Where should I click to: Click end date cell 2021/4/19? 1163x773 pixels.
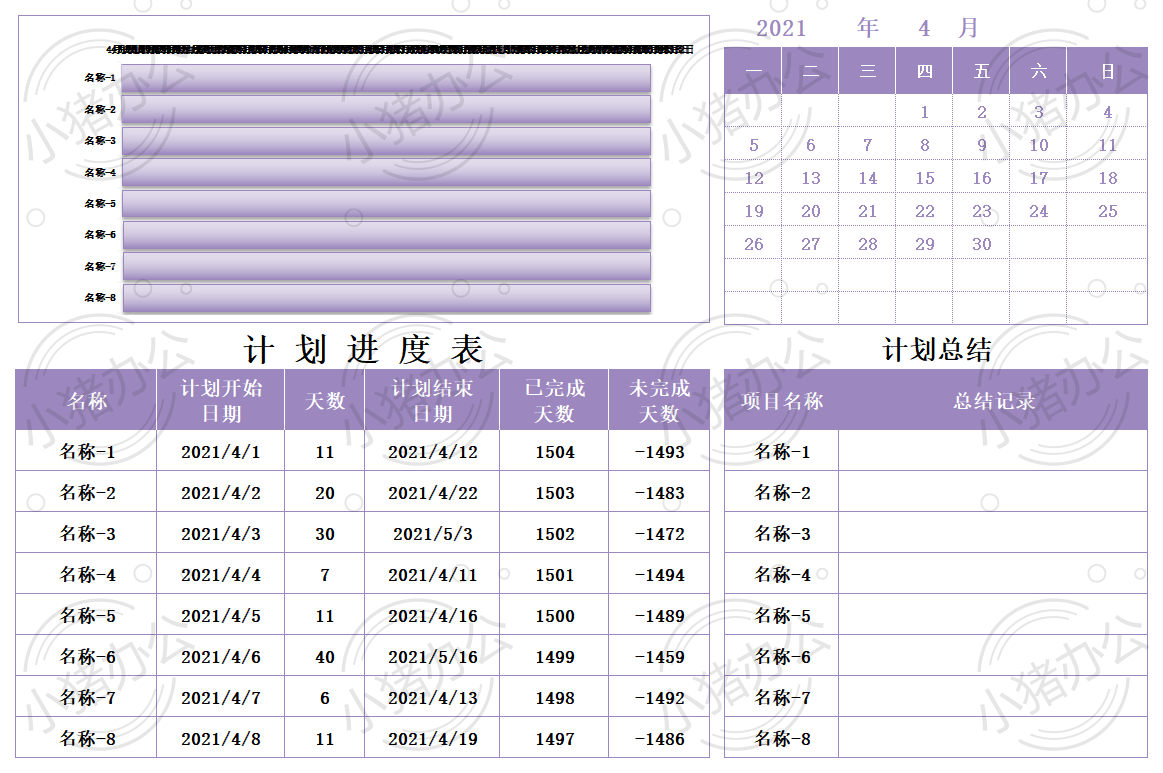point(432,739)
